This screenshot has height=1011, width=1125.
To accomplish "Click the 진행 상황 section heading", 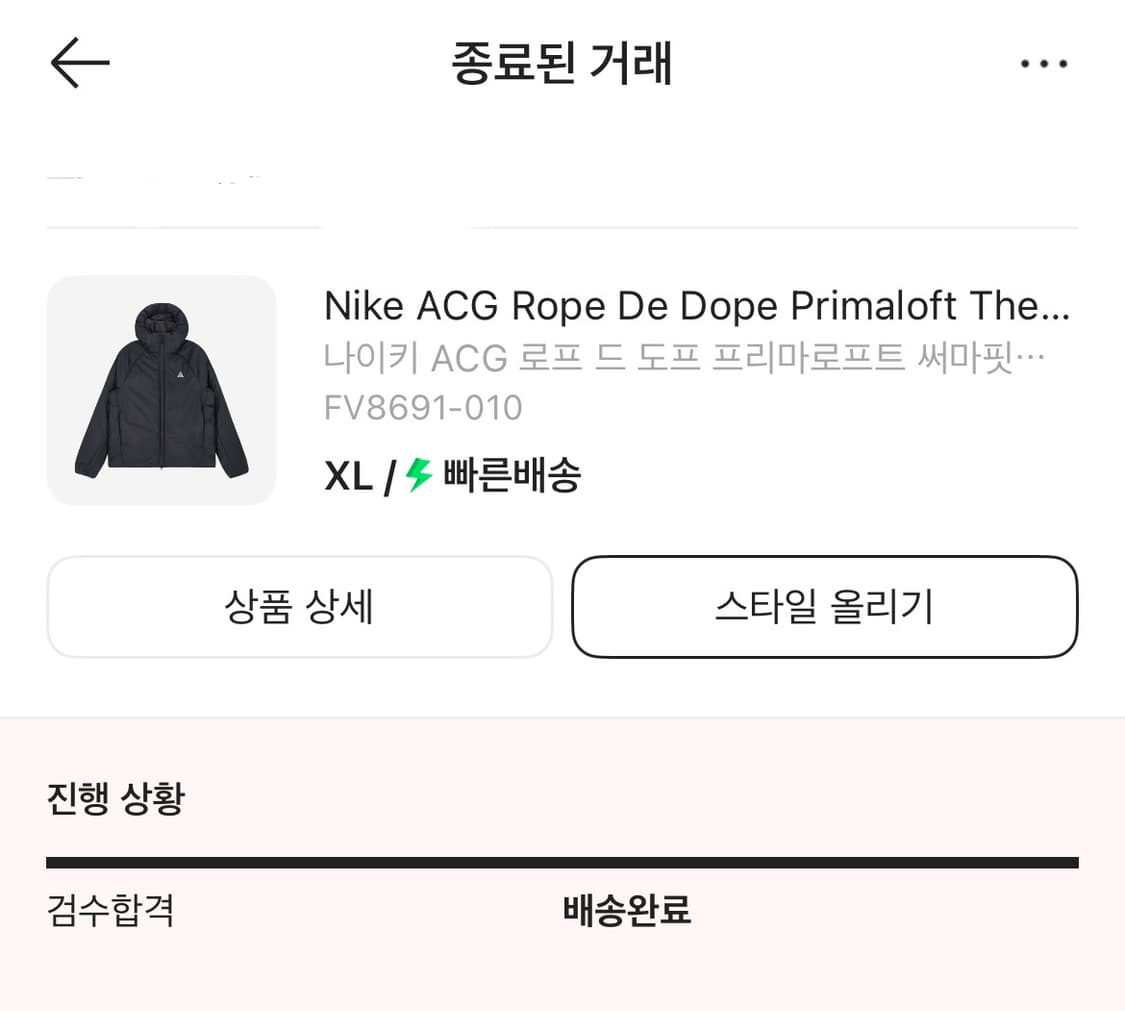I will click(x=114, y=799).
